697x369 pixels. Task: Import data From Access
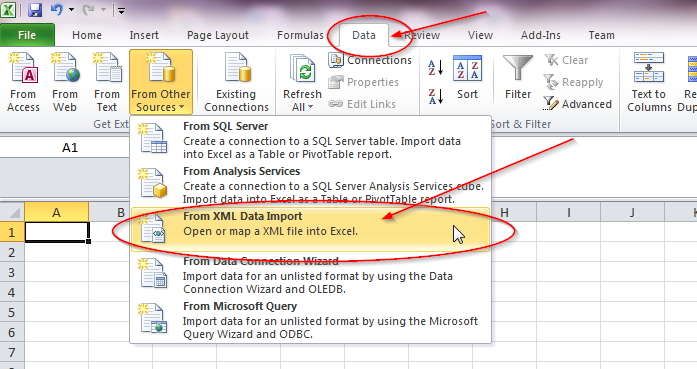click(x=24, y=82)
